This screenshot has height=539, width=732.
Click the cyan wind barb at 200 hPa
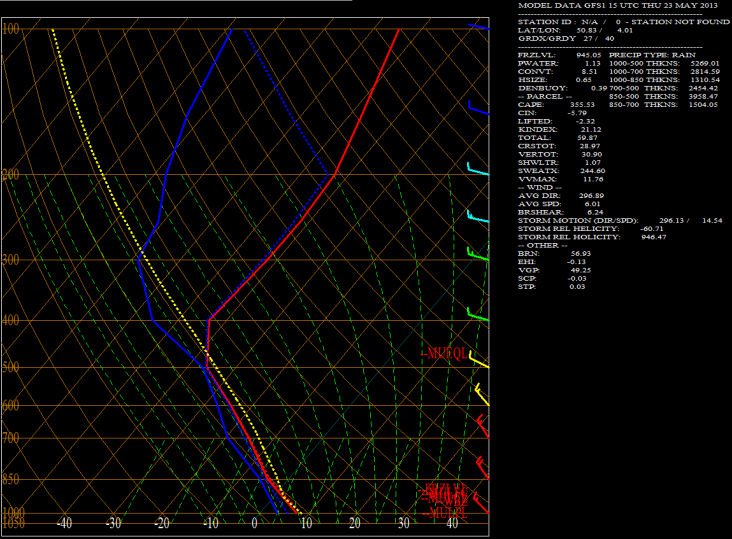click(478, 168)
